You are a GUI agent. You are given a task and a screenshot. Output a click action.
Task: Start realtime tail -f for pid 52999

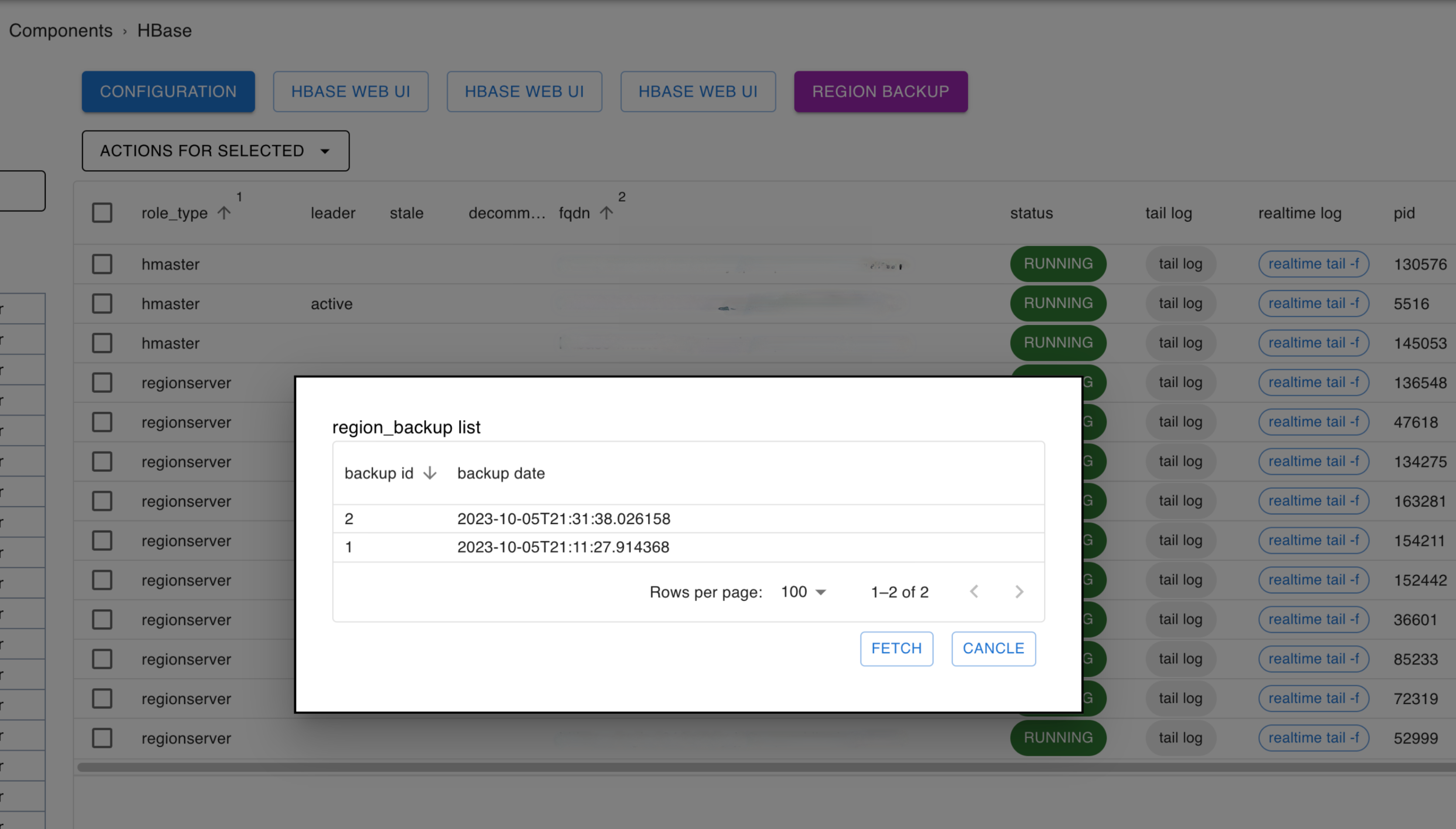[x=1314, y=737]
